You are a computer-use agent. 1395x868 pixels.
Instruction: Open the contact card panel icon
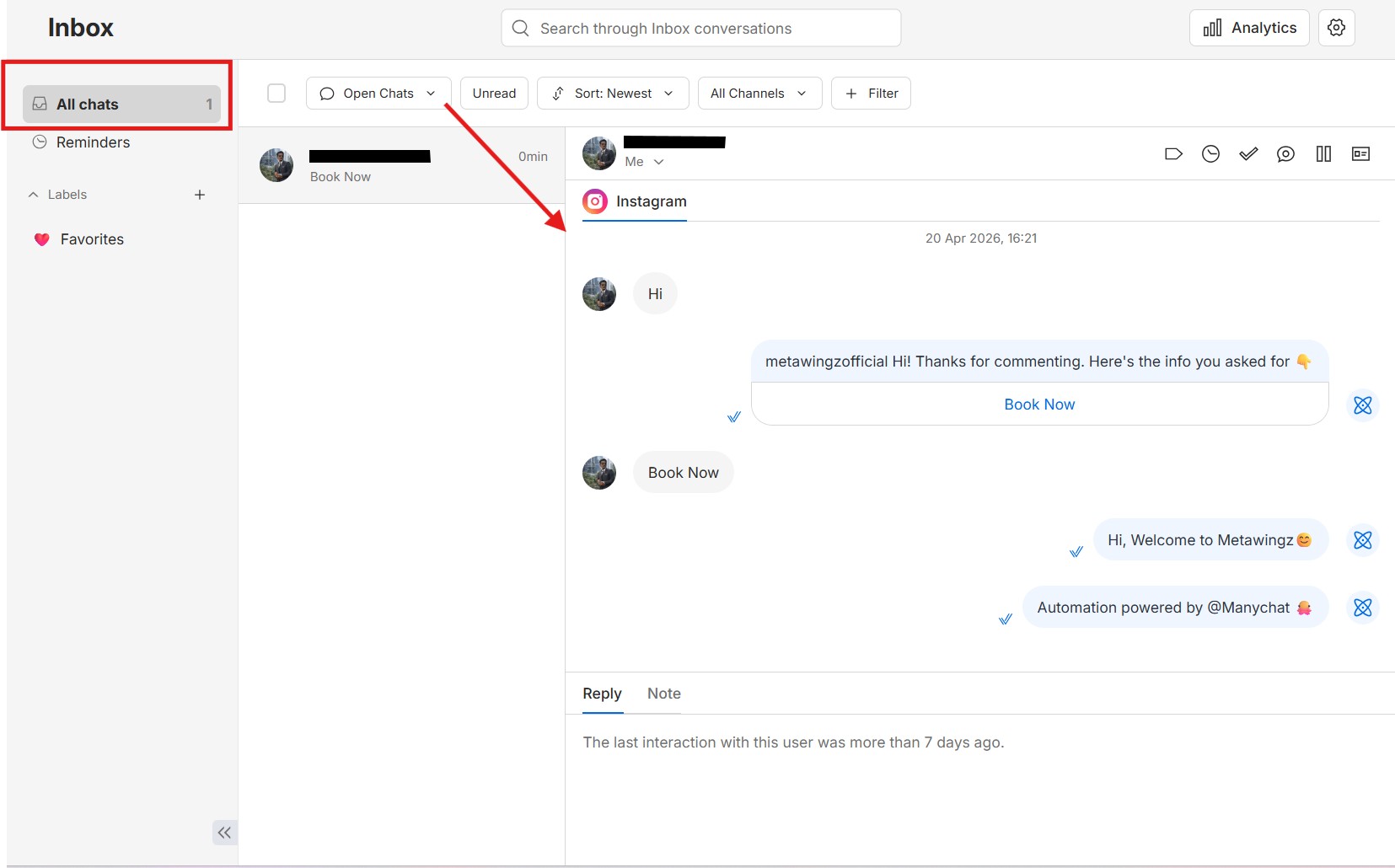pyautogui.click(x=1360, y=153)
